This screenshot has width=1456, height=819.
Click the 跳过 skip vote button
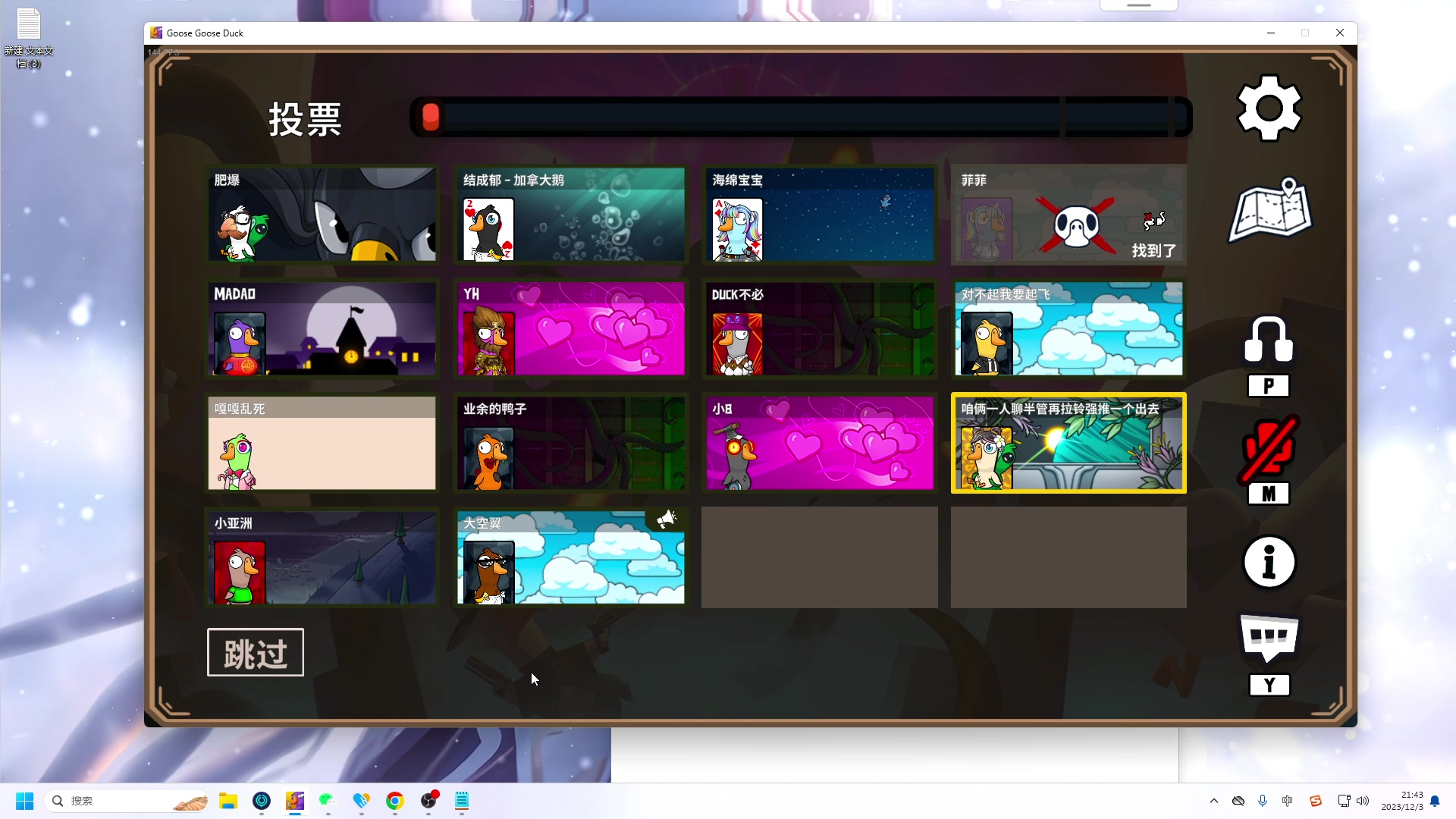(256, 652)
